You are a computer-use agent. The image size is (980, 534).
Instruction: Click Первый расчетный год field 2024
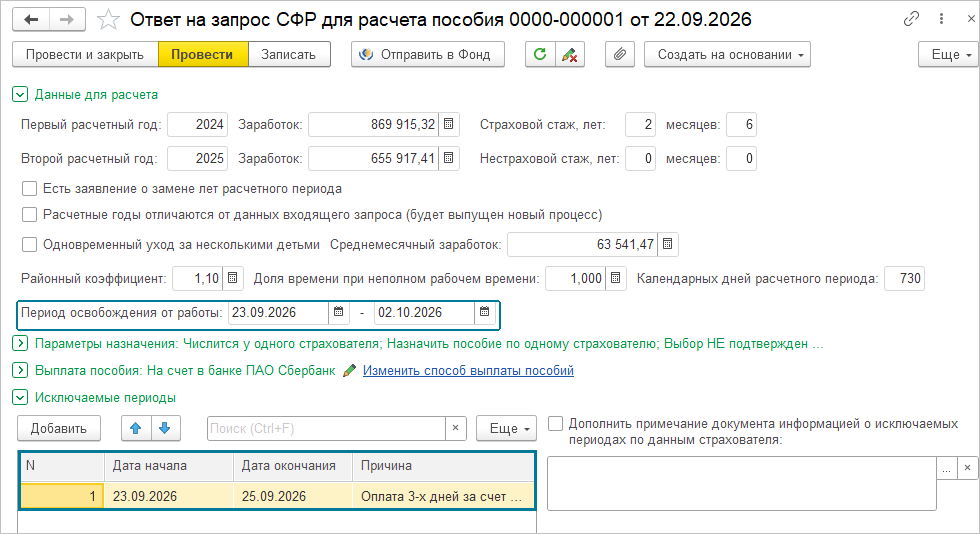click(x=198, y=124)
